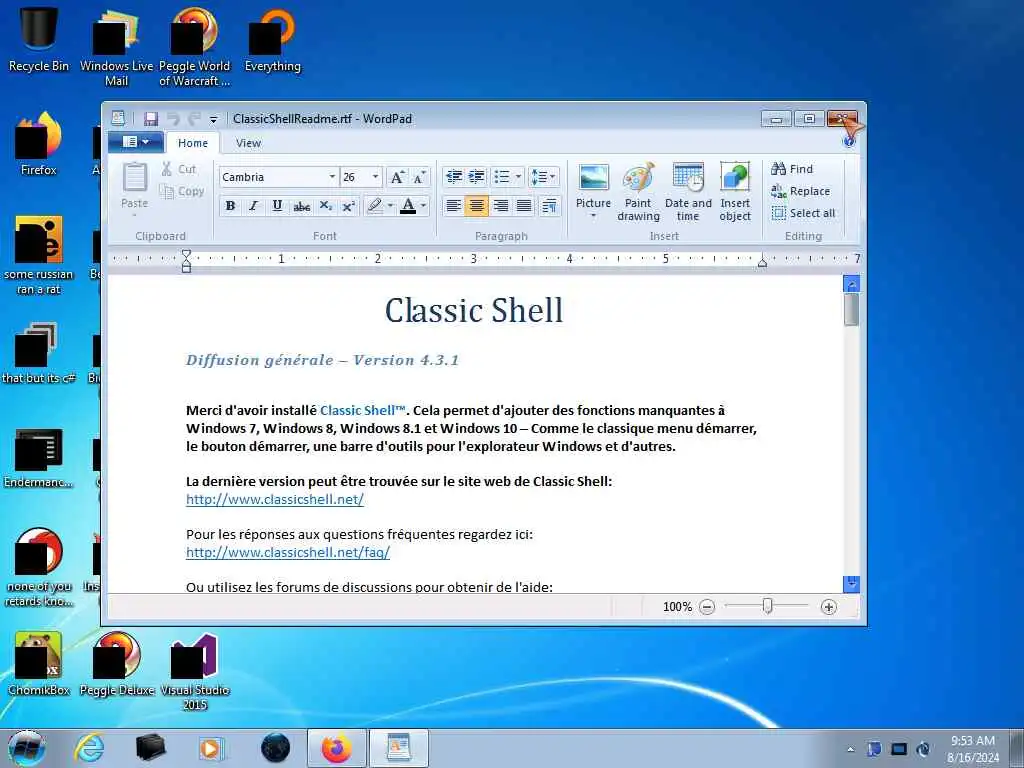Open Windows Media Player from taskbar
This screenshot has width=1024, height=768.
[211, 748]
